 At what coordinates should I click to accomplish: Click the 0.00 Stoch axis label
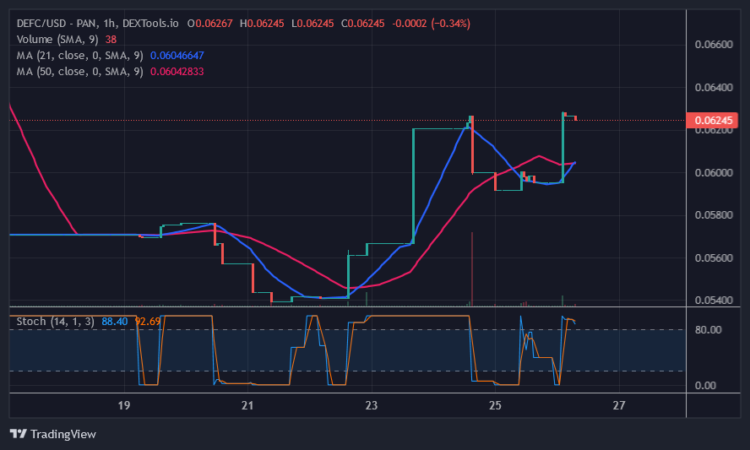click(x=706, y=385)
